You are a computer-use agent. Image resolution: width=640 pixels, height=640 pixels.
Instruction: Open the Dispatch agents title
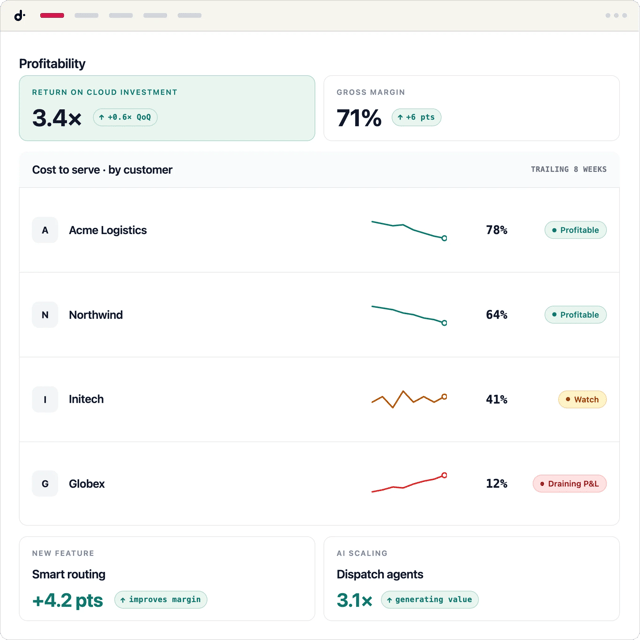380,574
